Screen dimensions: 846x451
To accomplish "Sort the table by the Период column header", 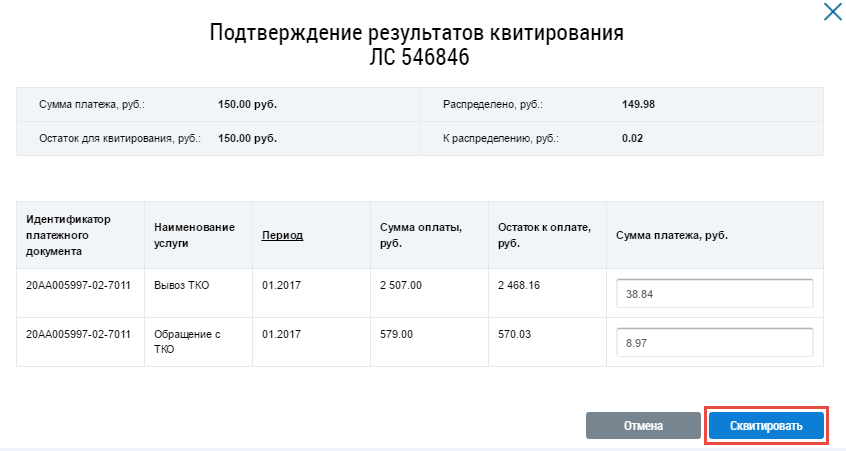I will point(282,235).
